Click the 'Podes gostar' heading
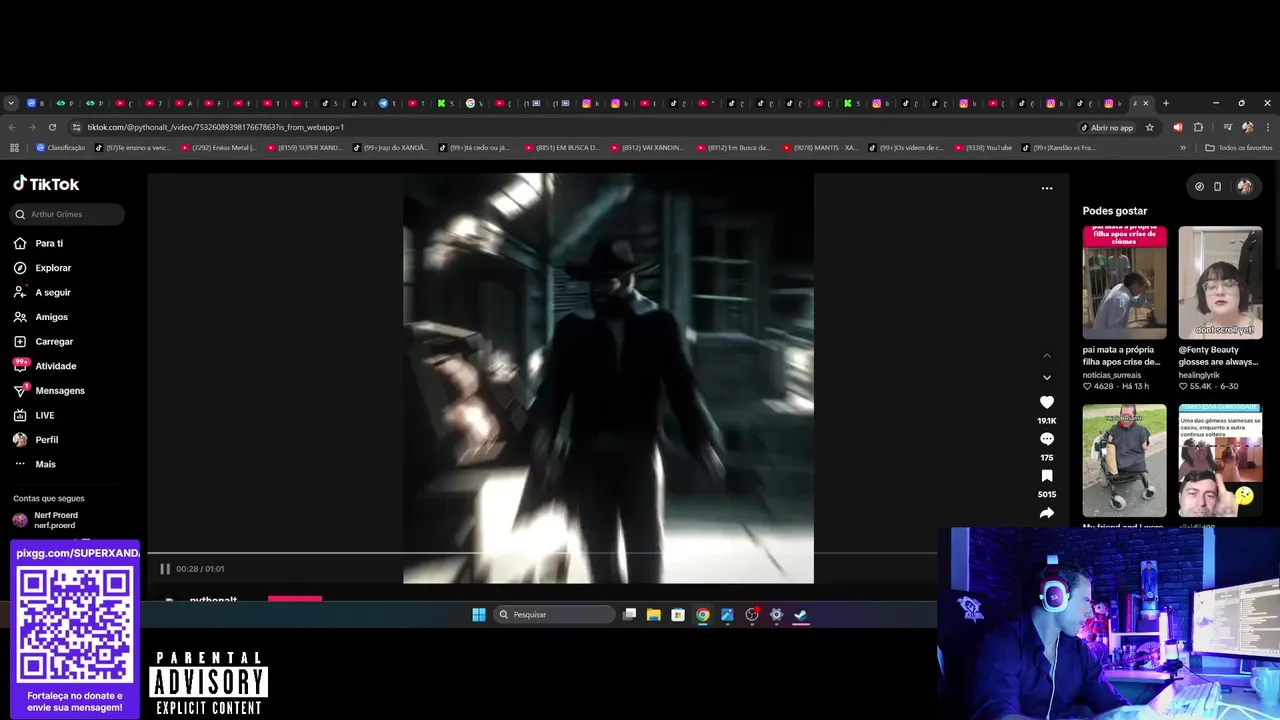1280x720 pixels. pyautogui.click(x=1115, y=211)
